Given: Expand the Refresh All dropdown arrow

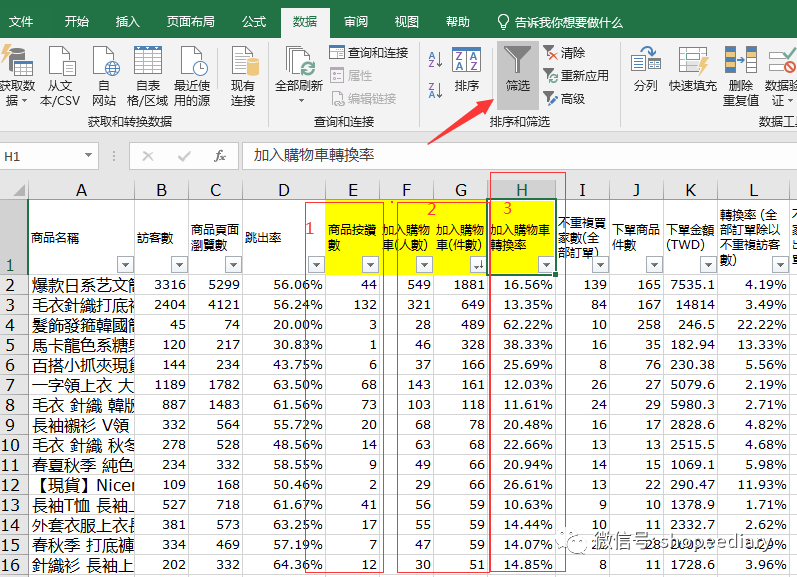Looking at the screenshot, I should point(301,101).
